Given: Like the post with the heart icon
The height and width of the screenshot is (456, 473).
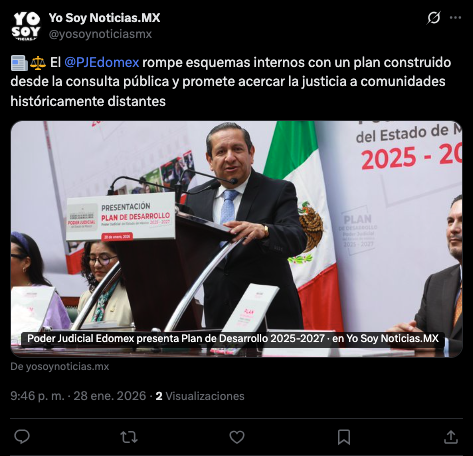Looking at the screenshot, I should tap(237, 437).
